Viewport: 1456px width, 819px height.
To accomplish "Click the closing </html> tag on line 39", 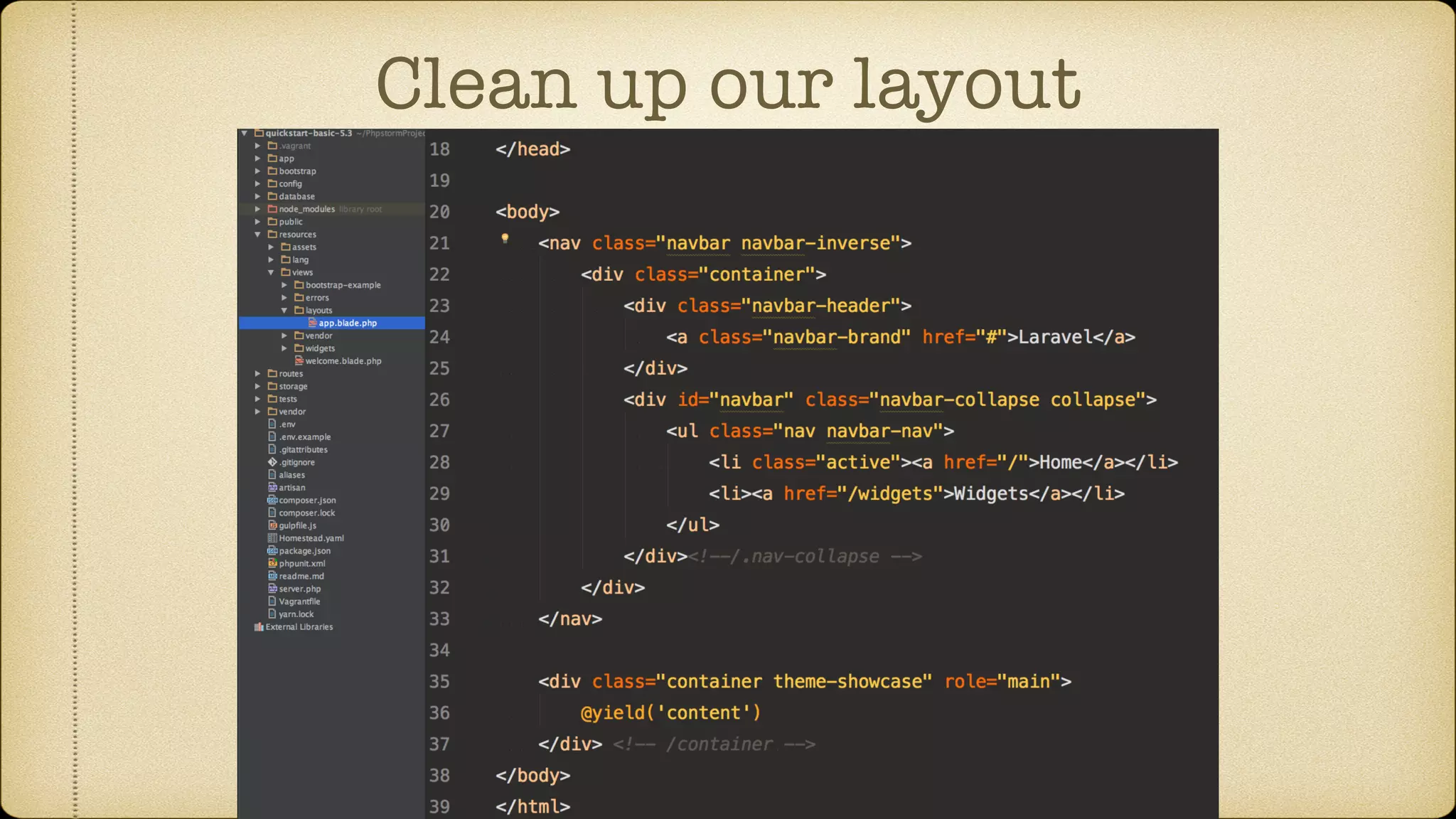I will coord(533,807).
